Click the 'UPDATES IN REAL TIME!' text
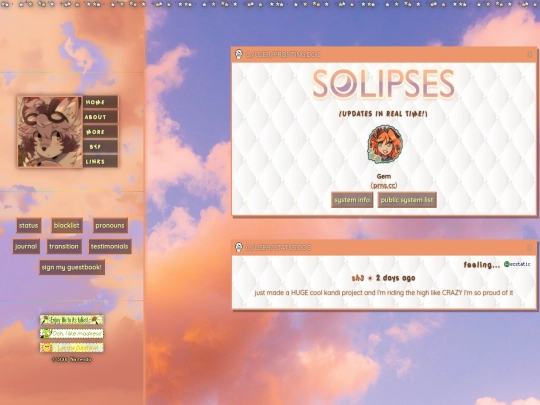 pyautogui.click(x=383, y=114)
